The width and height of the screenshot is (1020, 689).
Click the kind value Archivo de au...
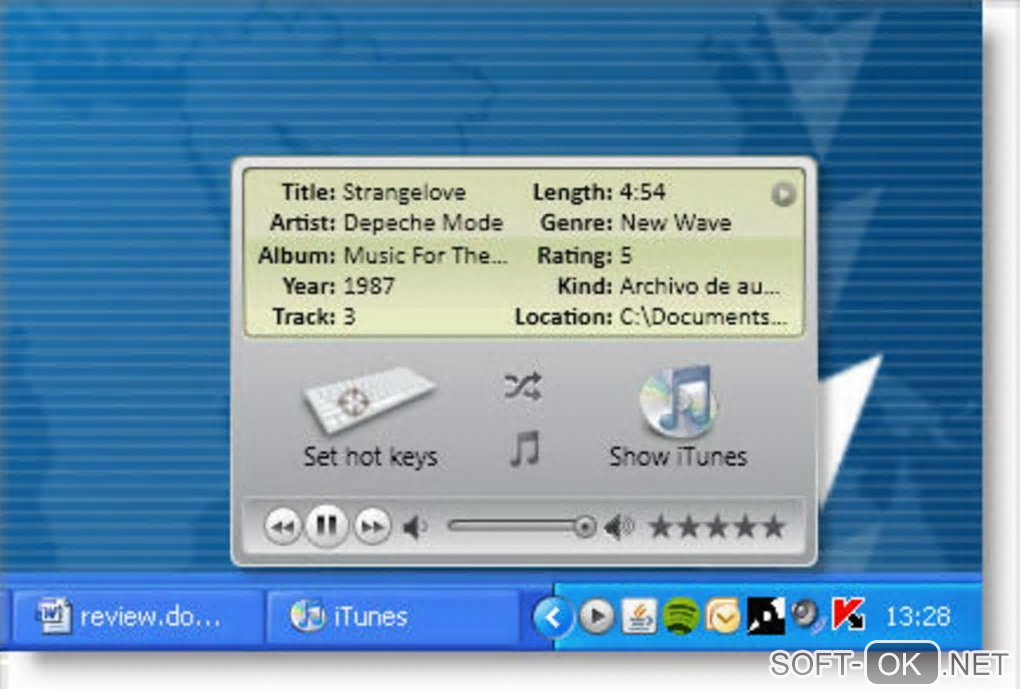click(700, 286)
